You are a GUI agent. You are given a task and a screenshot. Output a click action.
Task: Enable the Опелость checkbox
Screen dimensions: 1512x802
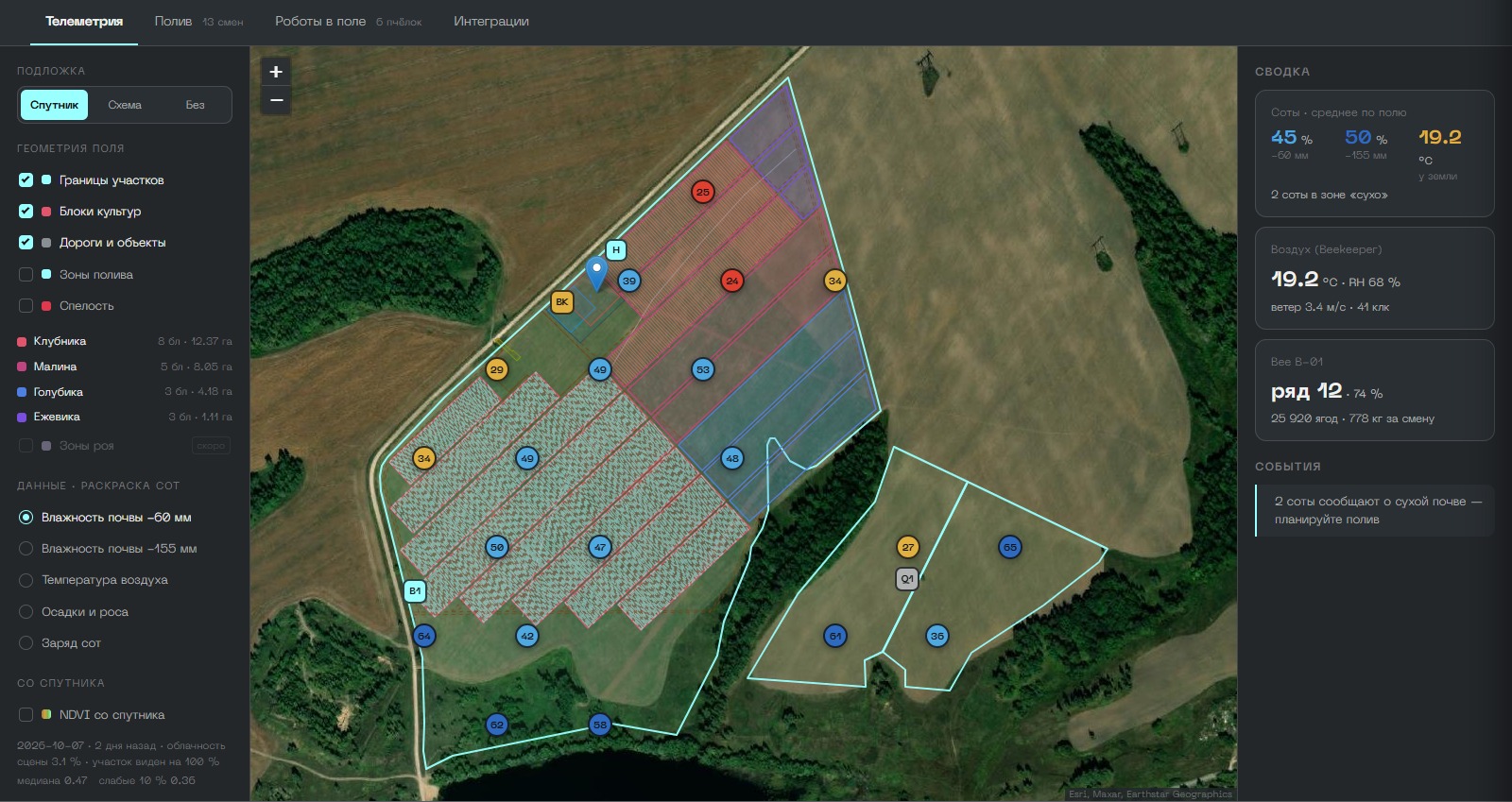(26, 305)
